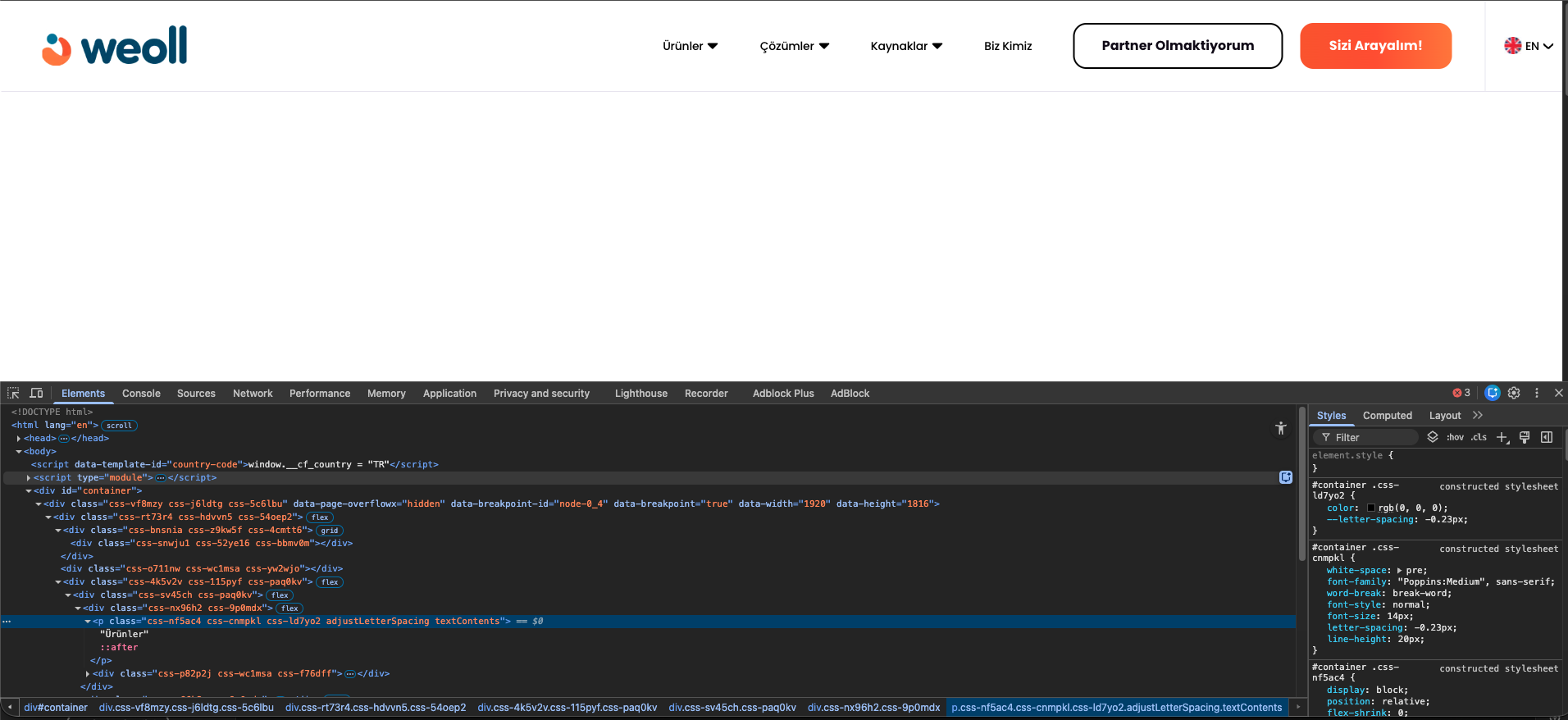1568x720 pixels.
Task: Expand the head element node
Action: [x=19, y=439]
